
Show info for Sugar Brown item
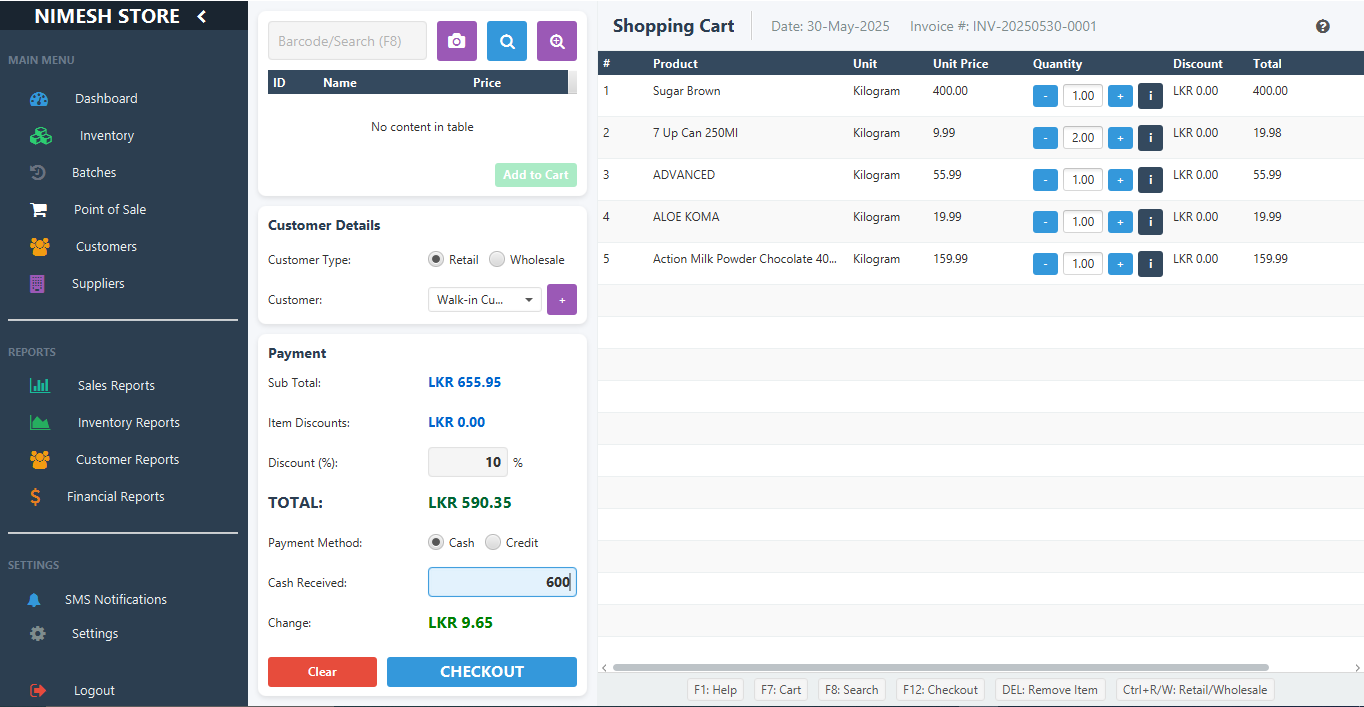1150,96
